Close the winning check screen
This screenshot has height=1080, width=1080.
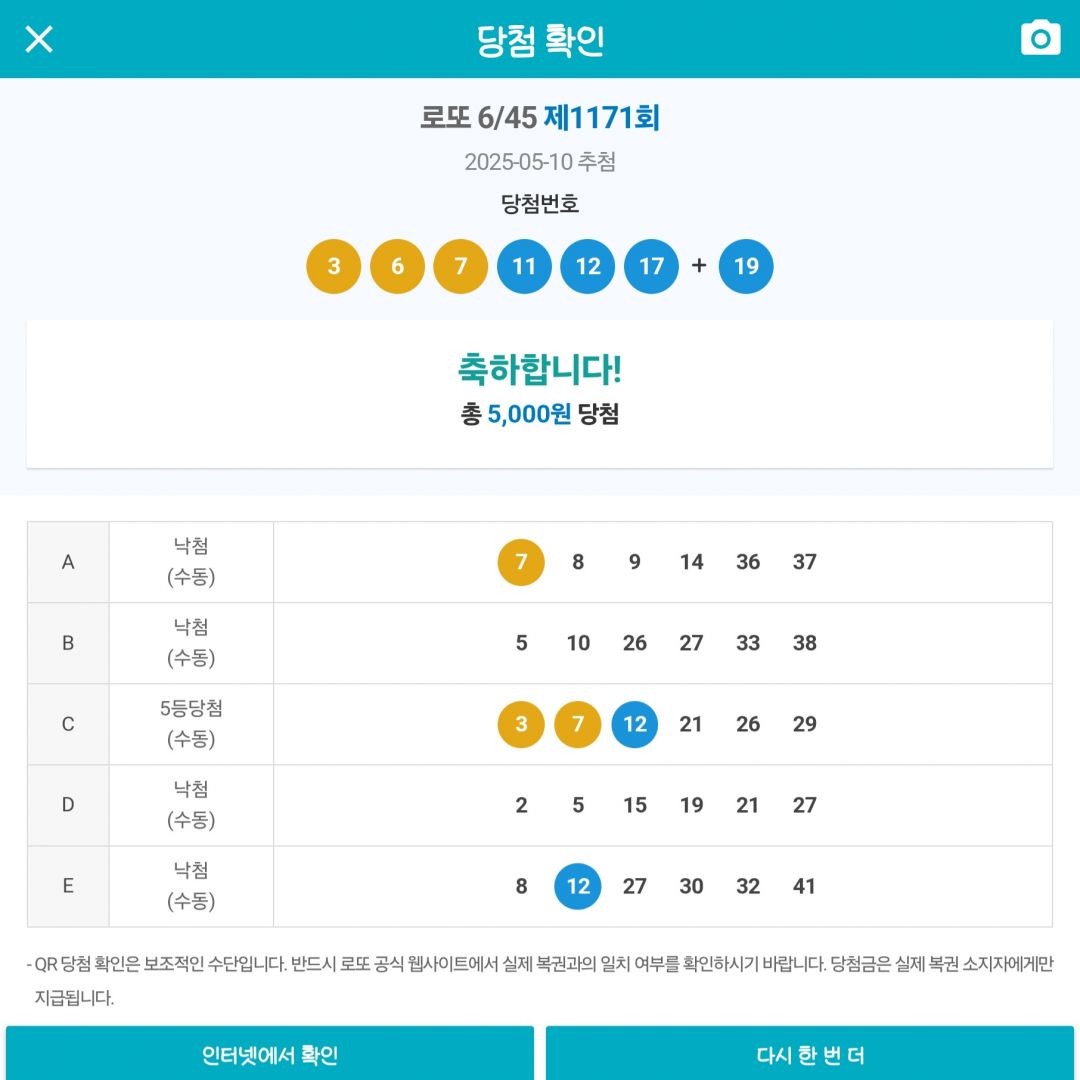(x=39, y=39)
